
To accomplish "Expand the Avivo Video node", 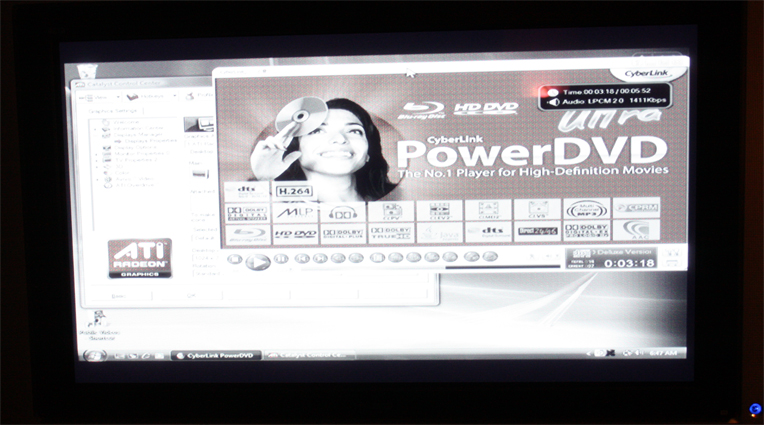I will [96, 179].
